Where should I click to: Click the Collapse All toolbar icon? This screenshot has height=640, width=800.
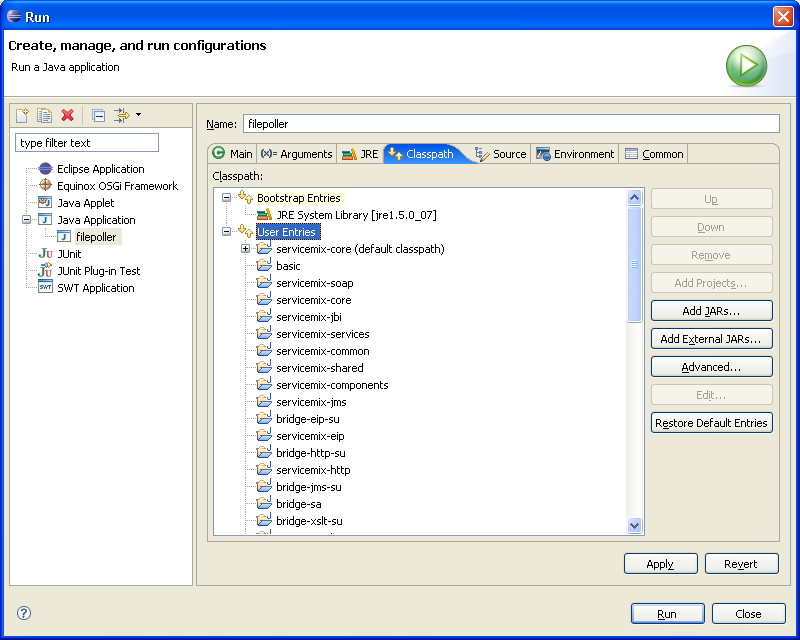click(98, 116)
